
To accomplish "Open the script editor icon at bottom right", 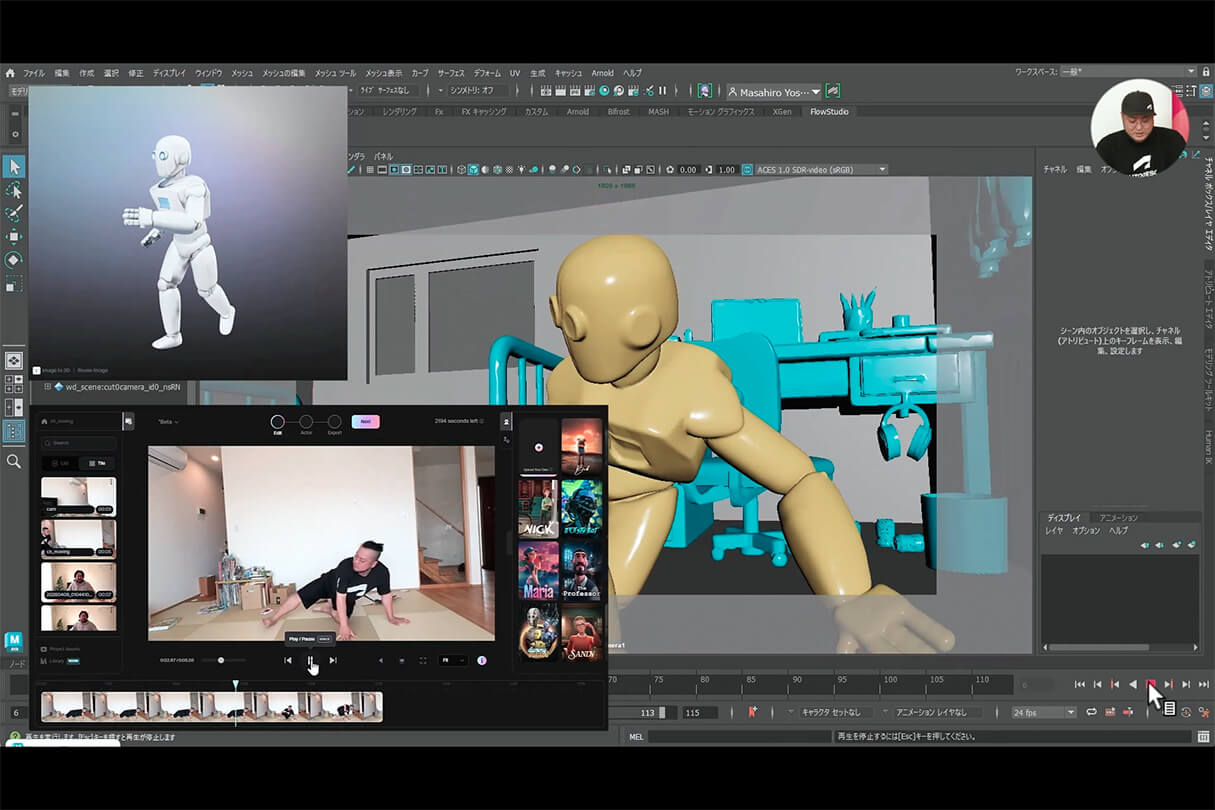I will (x=1203, y=737).
